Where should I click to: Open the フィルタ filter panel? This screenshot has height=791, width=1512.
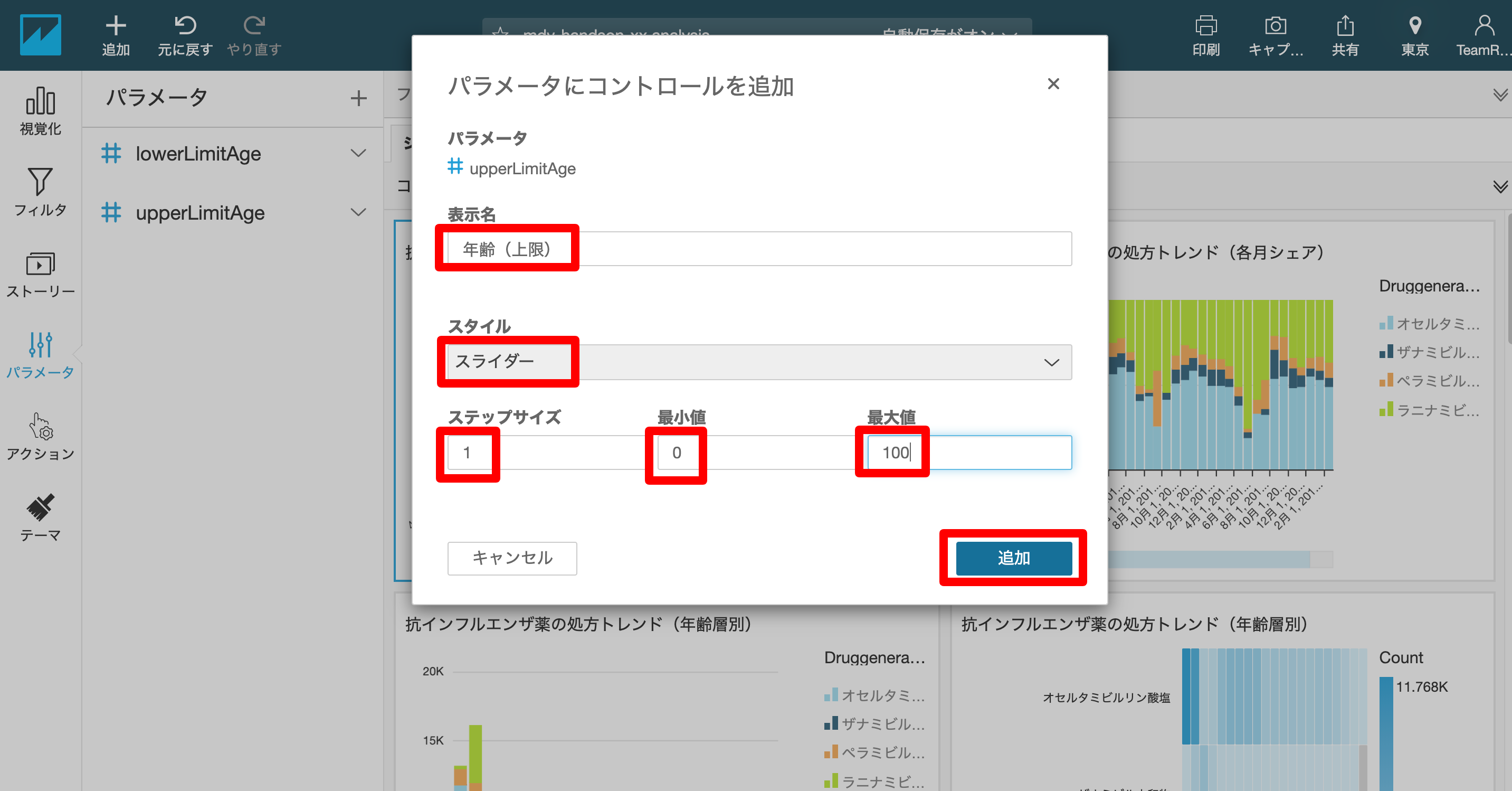(x=40, y=192)
